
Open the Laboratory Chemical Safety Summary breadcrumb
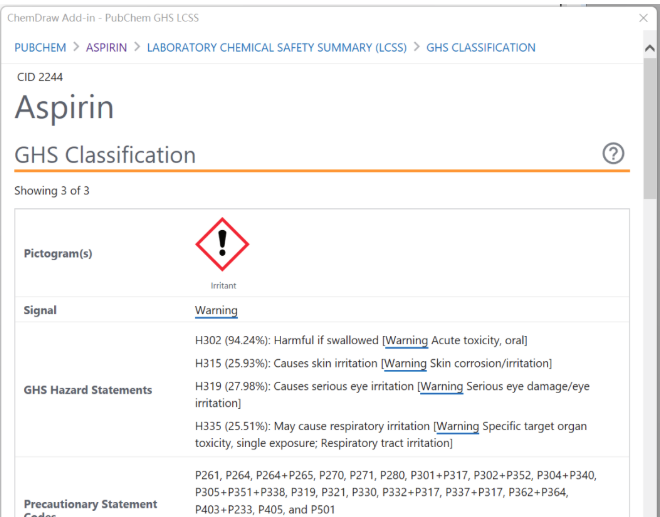(277, 48)
